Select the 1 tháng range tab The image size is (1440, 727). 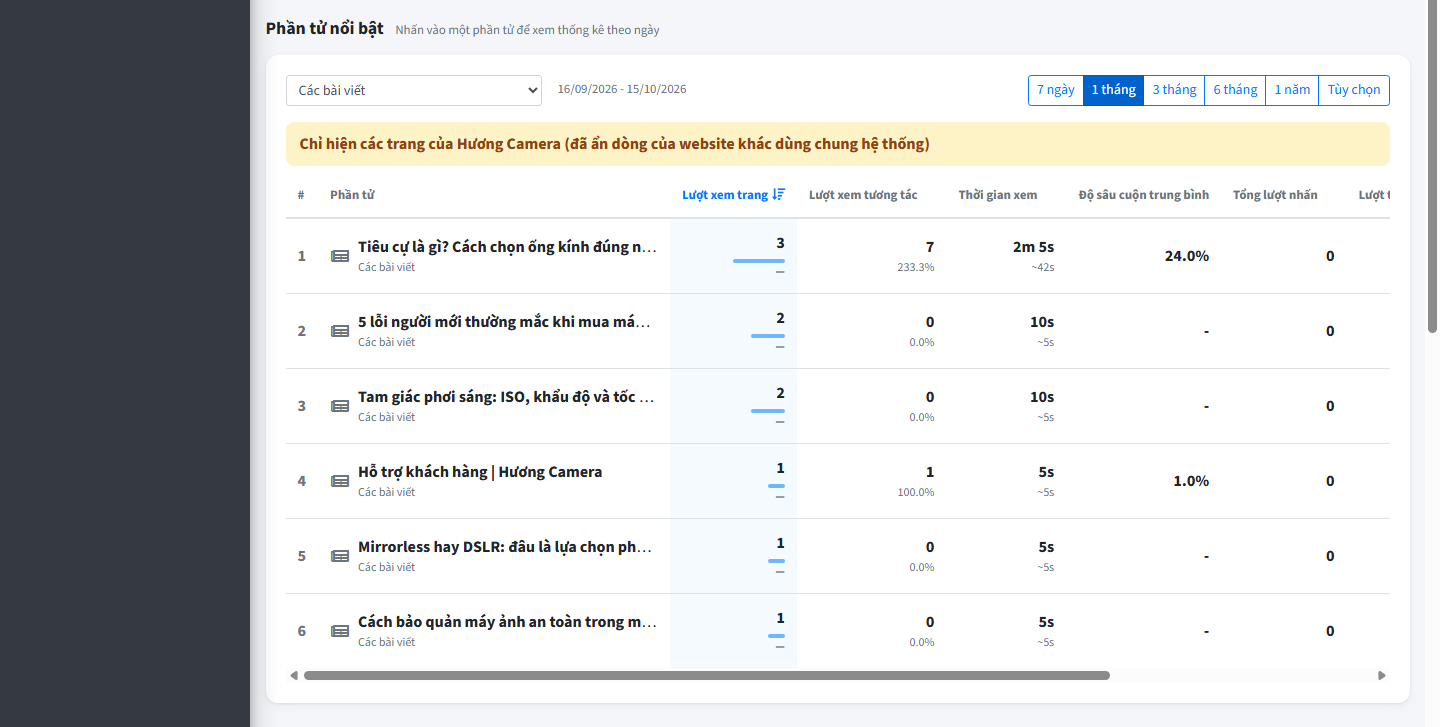[1113, 90]
